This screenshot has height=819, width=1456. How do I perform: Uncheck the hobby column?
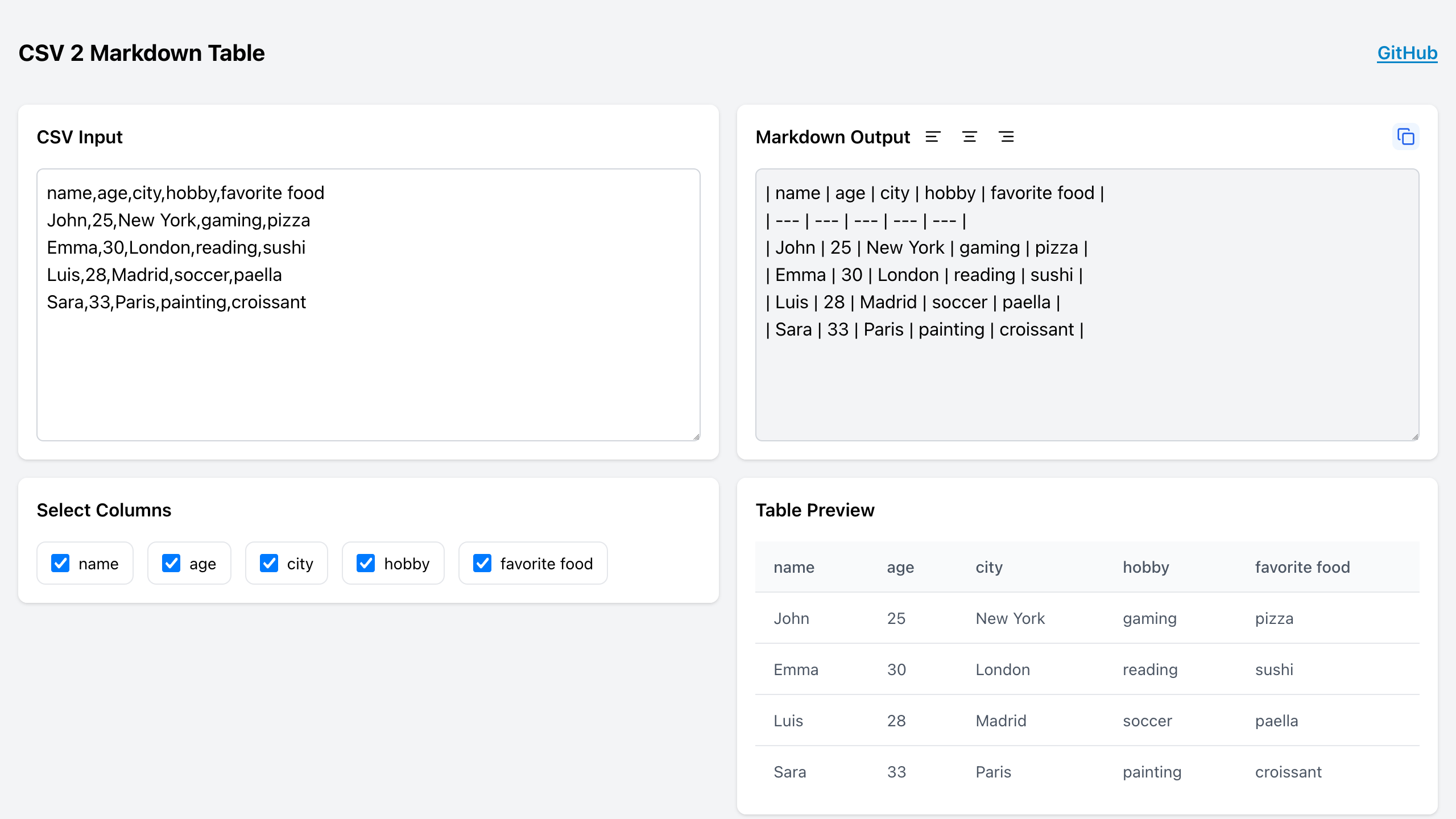click(x=366, y=564)
